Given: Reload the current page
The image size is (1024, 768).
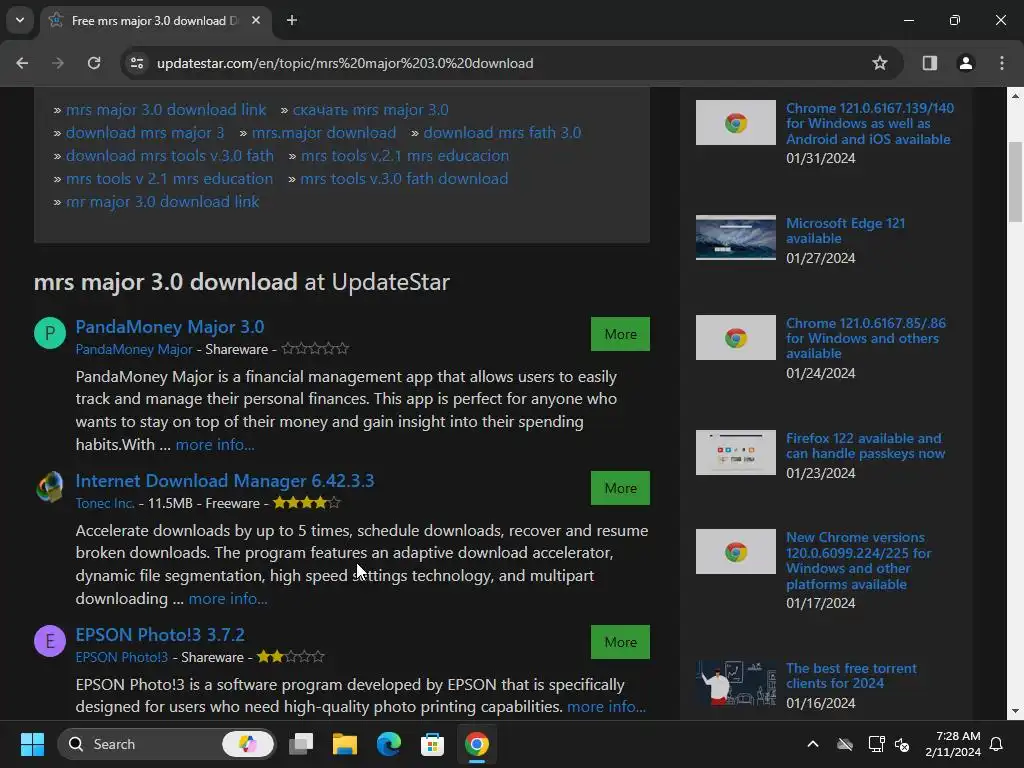Looking at the screenshot, I should tap(94, 63).
